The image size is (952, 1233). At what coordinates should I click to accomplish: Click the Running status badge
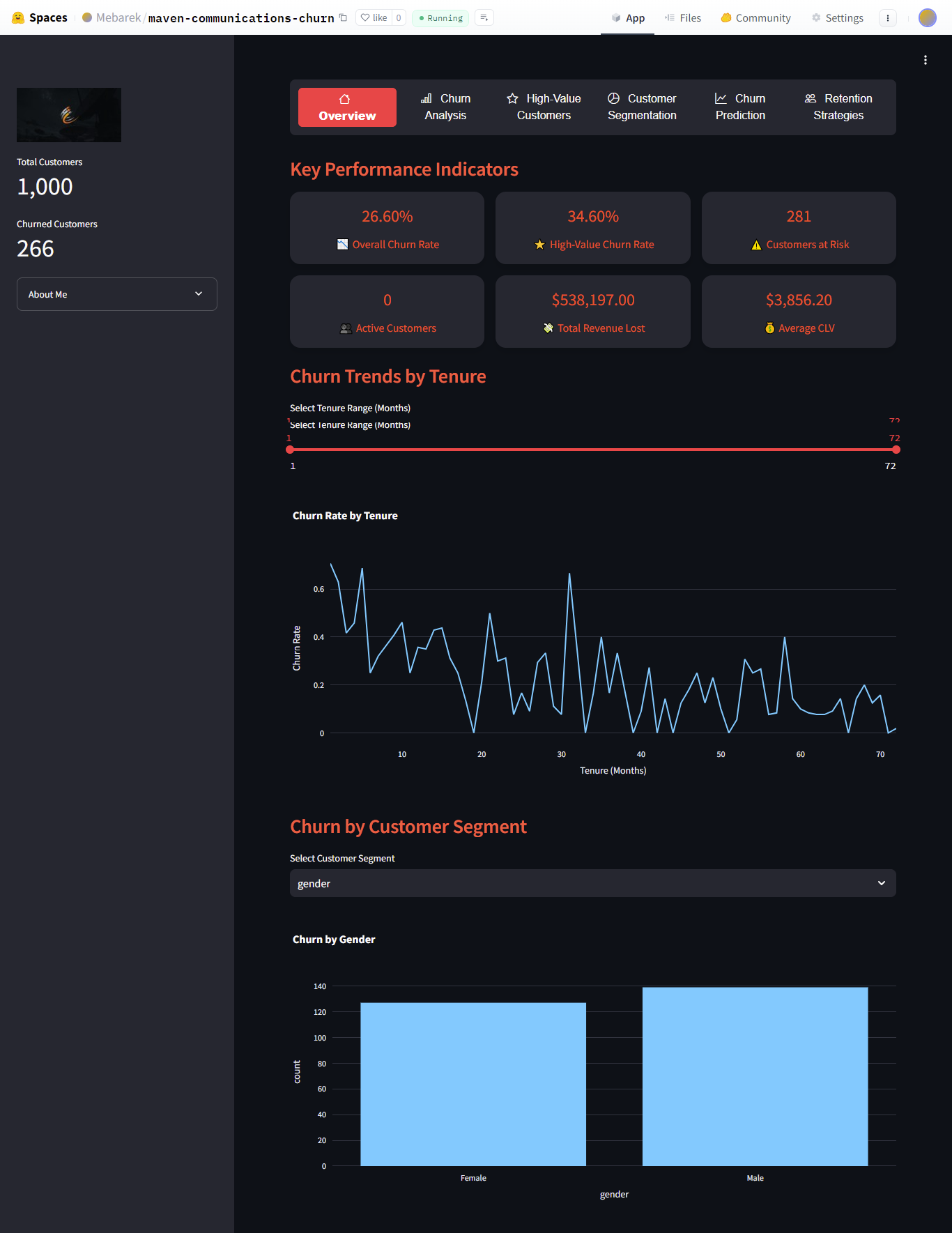(440, 17)
